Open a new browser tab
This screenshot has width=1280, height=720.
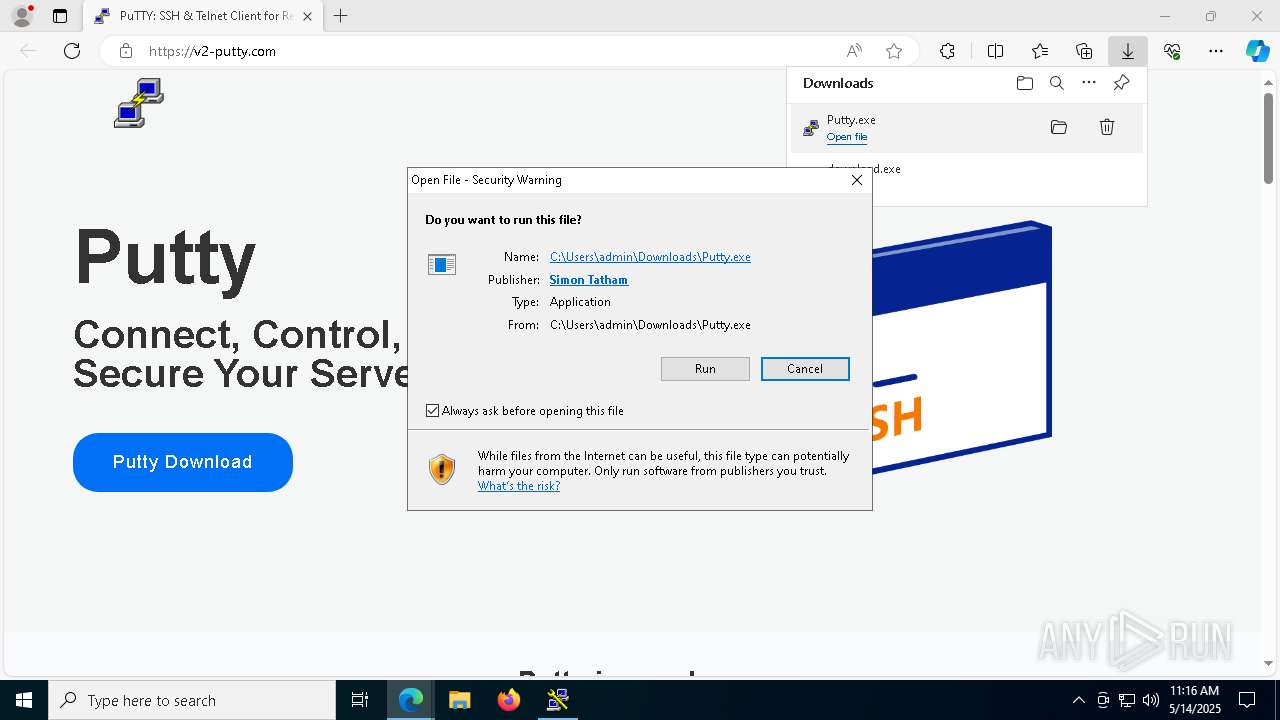click(341, 16)
